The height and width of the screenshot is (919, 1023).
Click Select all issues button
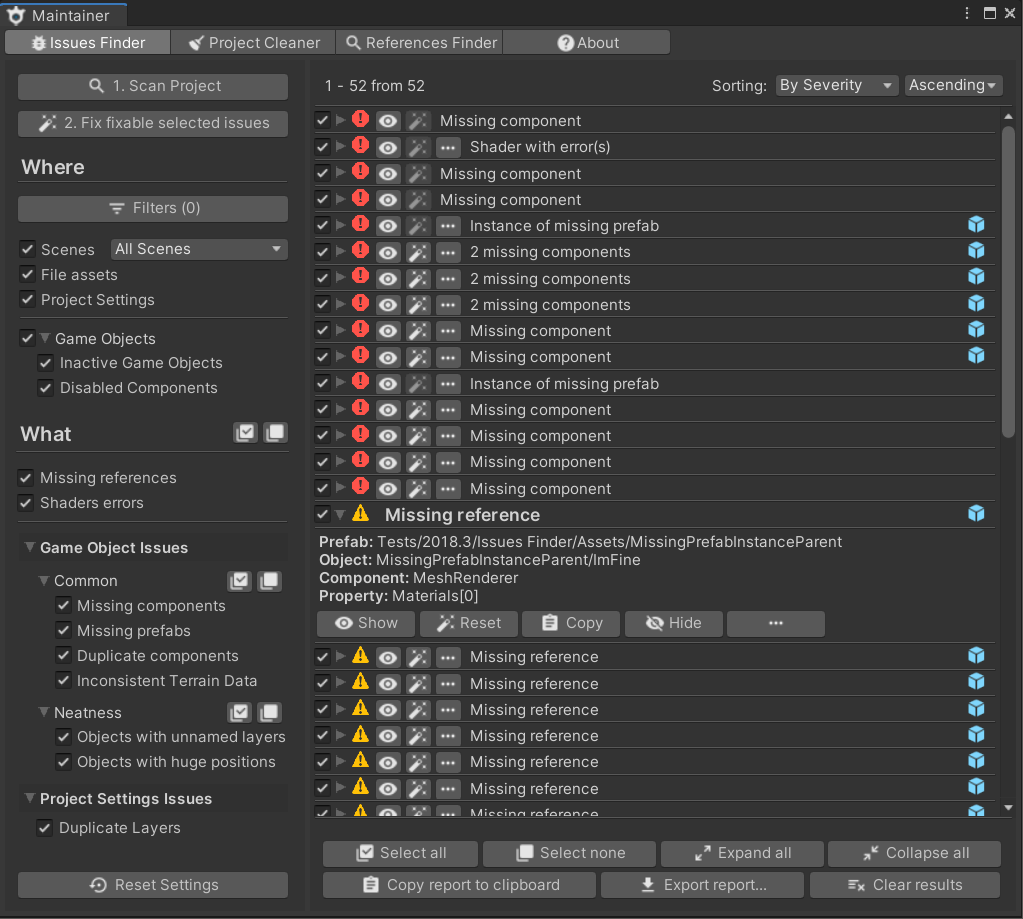click(x=401, y=853)
